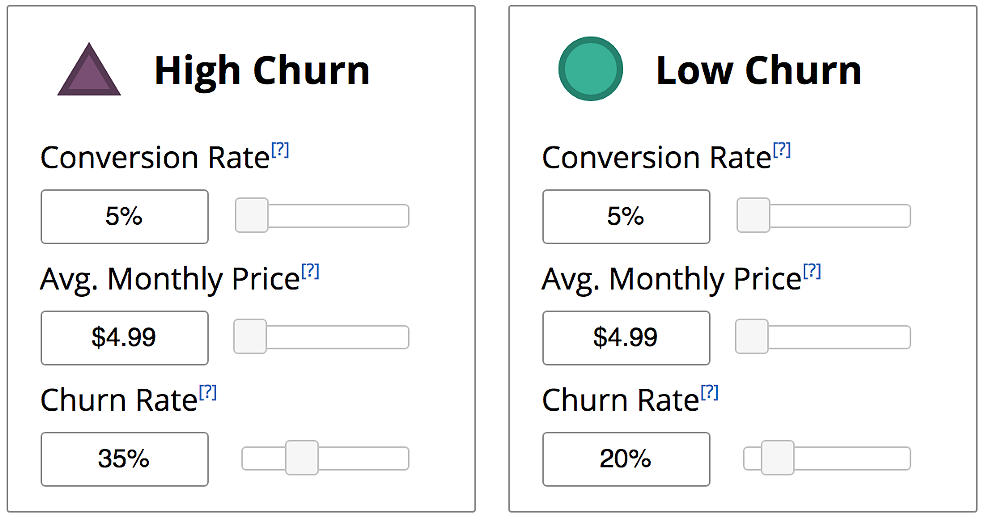This screenshot has width=984, height=519.
Task: Click the 20% churn rate input field
Action: coord(626,459)
